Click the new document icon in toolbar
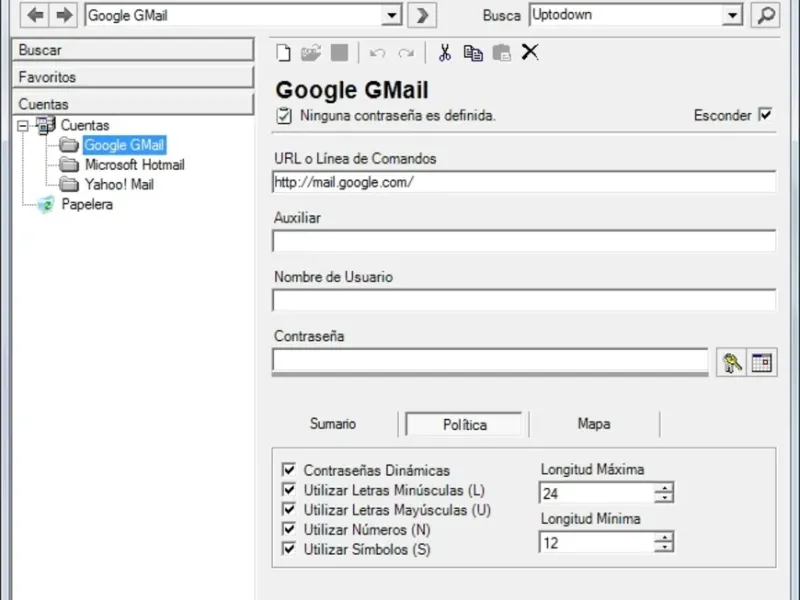Screen dimensions: 800x600 (284, 53)
